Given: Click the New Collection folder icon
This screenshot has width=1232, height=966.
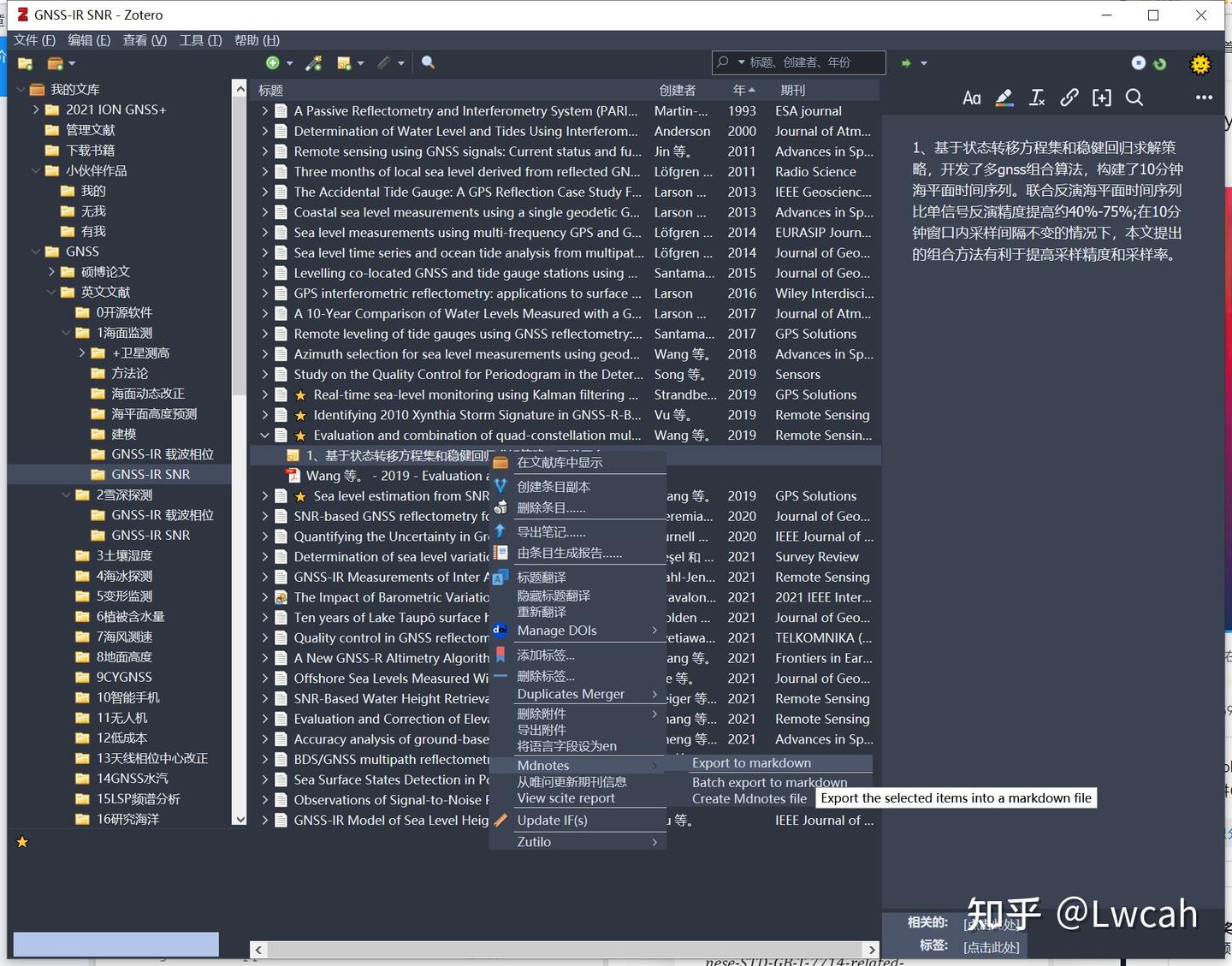Looking at the screenshot, I should (25, 63).
